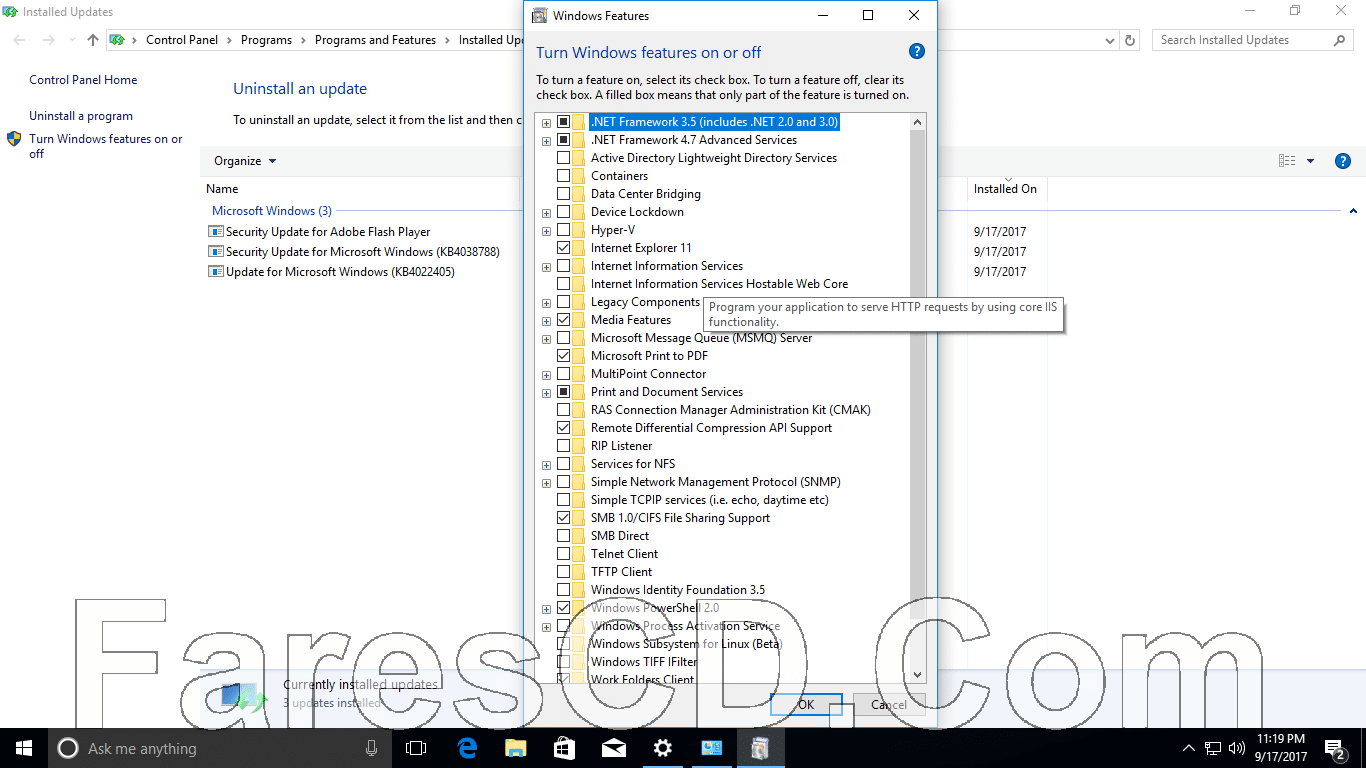Click the search magnifier in Search Installed Updates

(x=1339, y=40)
